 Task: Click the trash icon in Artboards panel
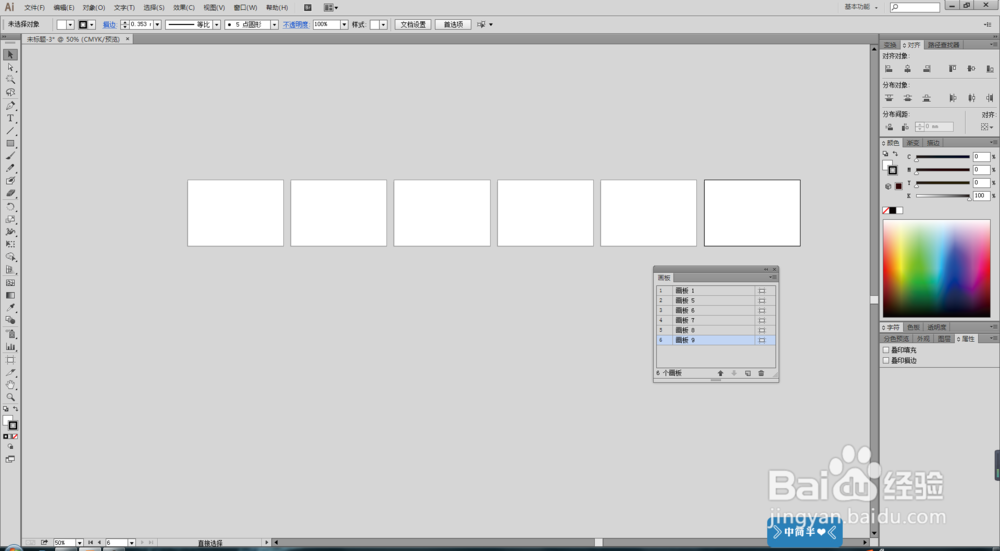[x=761, y=373]
